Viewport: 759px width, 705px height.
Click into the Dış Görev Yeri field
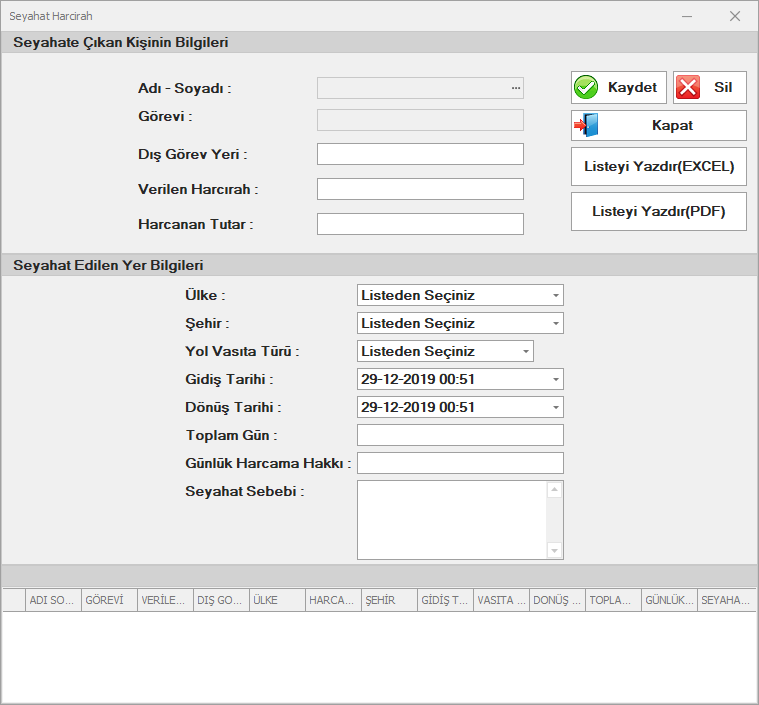click(x=420, y=154)
